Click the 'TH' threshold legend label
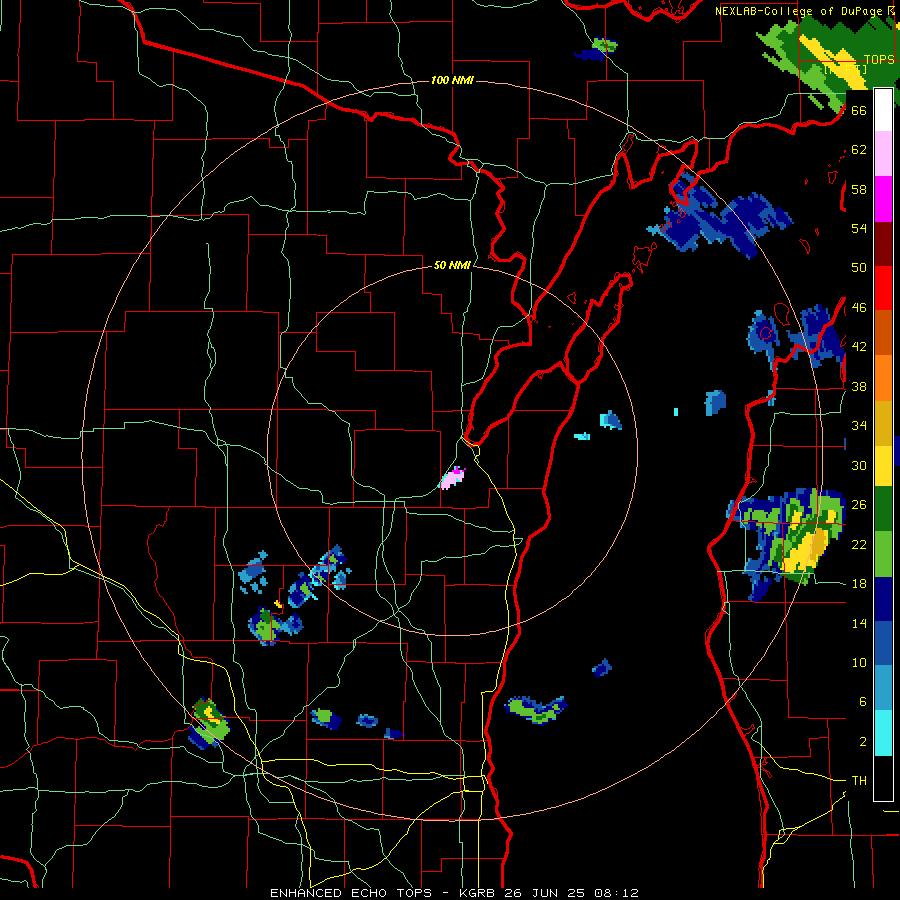This screenshot has width=900, height=900. (x=859, y=781)
